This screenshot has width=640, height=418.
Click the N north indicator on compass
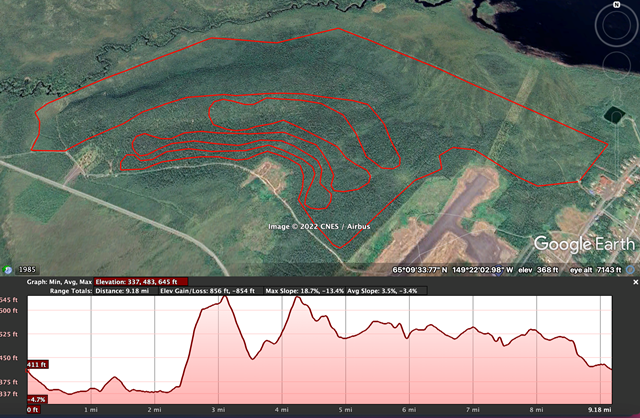tap(616, 6)
